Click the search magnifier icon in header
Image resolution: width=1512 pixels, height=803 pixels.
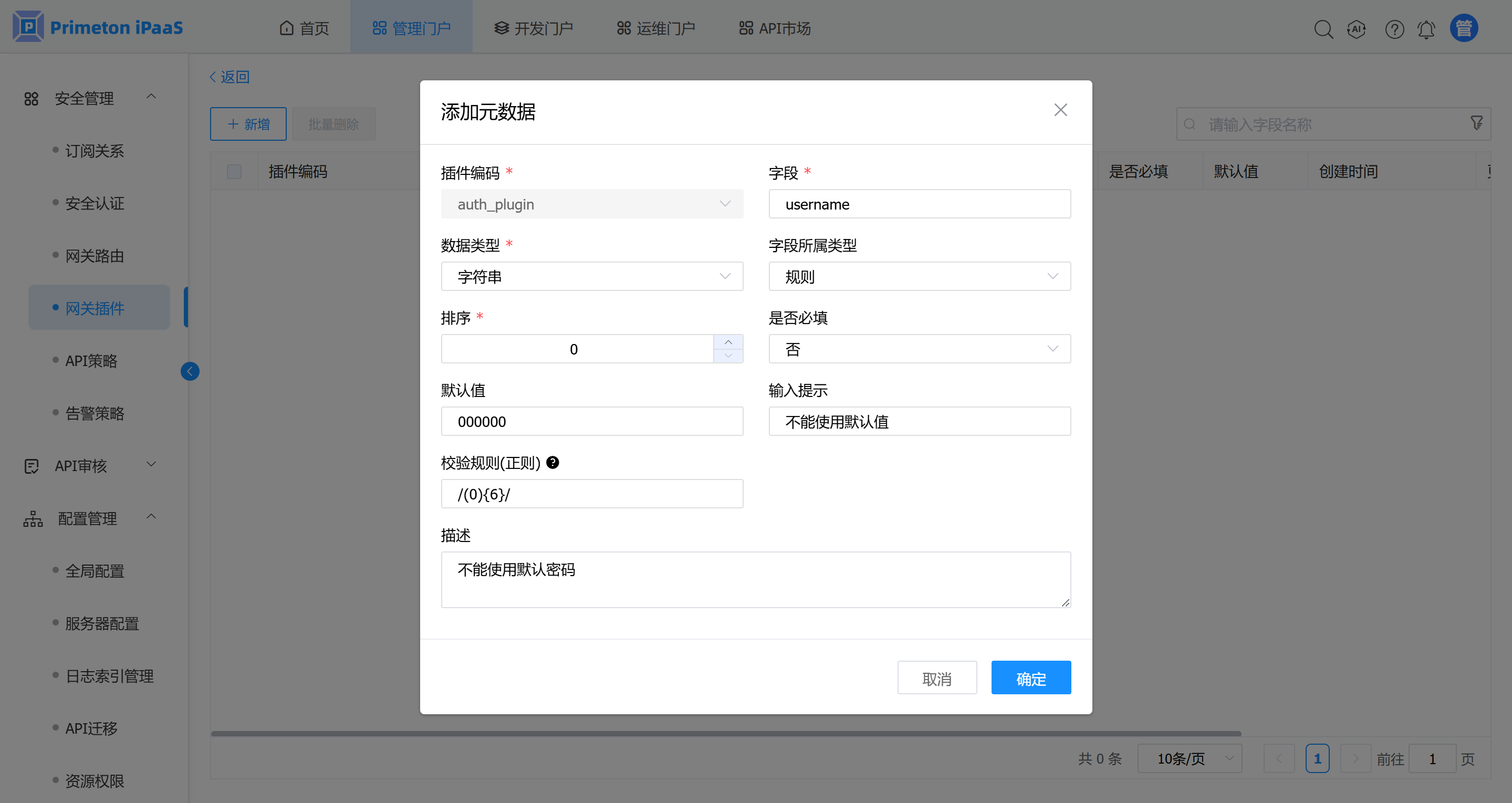click(x=1323, y=29)
